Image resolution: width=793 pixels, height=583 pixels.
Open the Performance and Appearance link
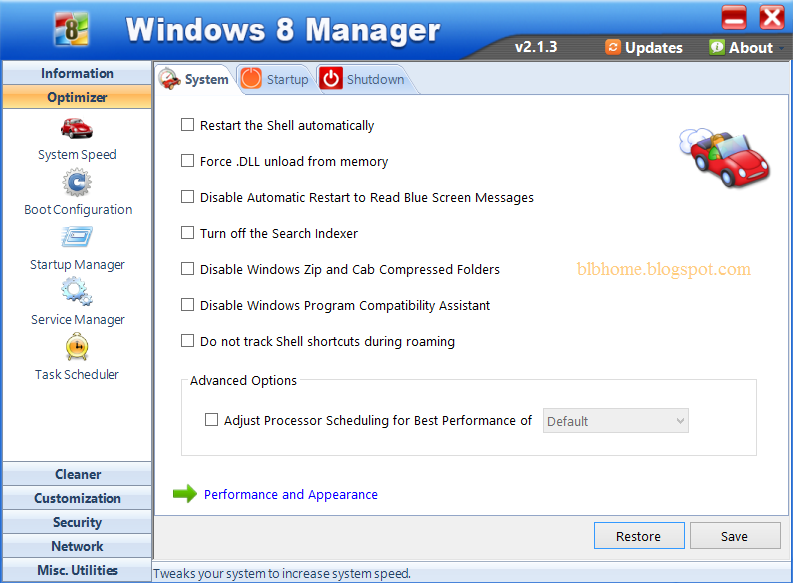point(291,494)
